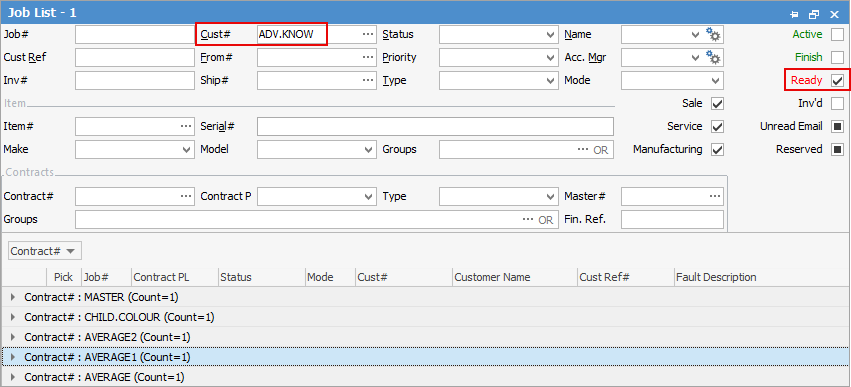Image resolution: width=851 pixels, height=387 pixels.
Task: Sort by the Cust# column header
Action: [x=403, y=277]
